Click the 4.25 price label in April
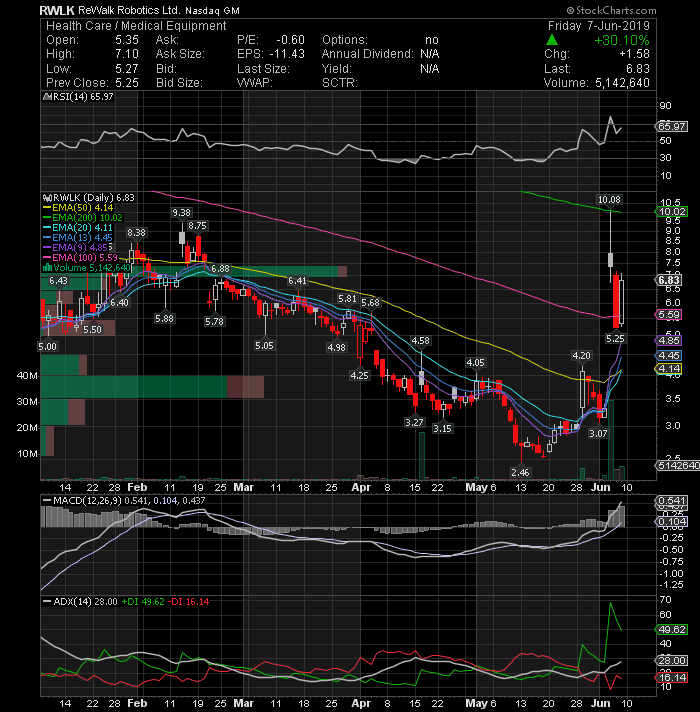Screen dimensions: 700x712 click(360, 376)
